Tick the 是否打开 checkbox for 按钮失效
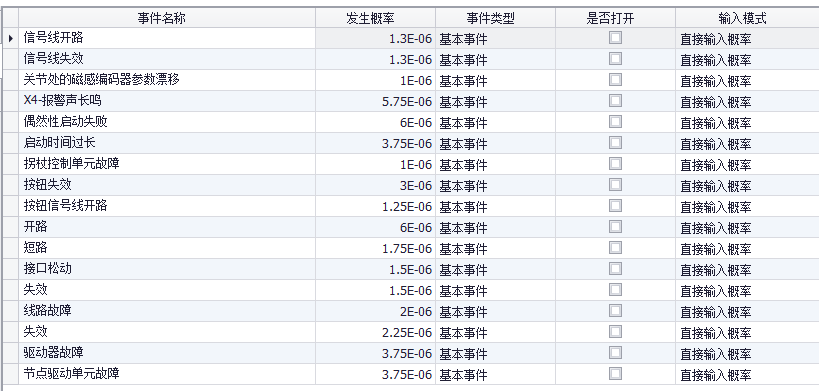The width and height of the screenshot is (819, 391). 615,184
